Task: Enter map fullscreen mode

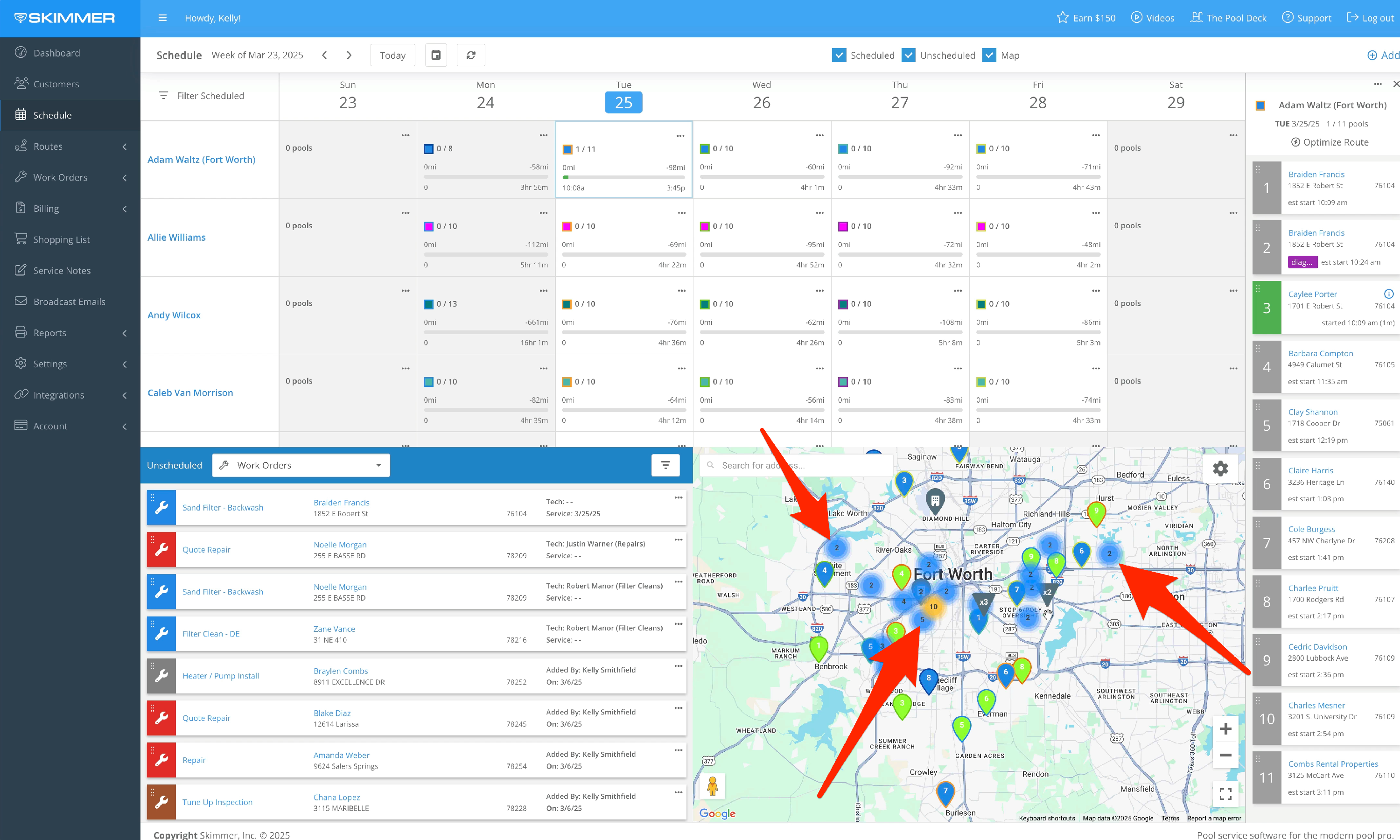Action: click(1225, 794)
